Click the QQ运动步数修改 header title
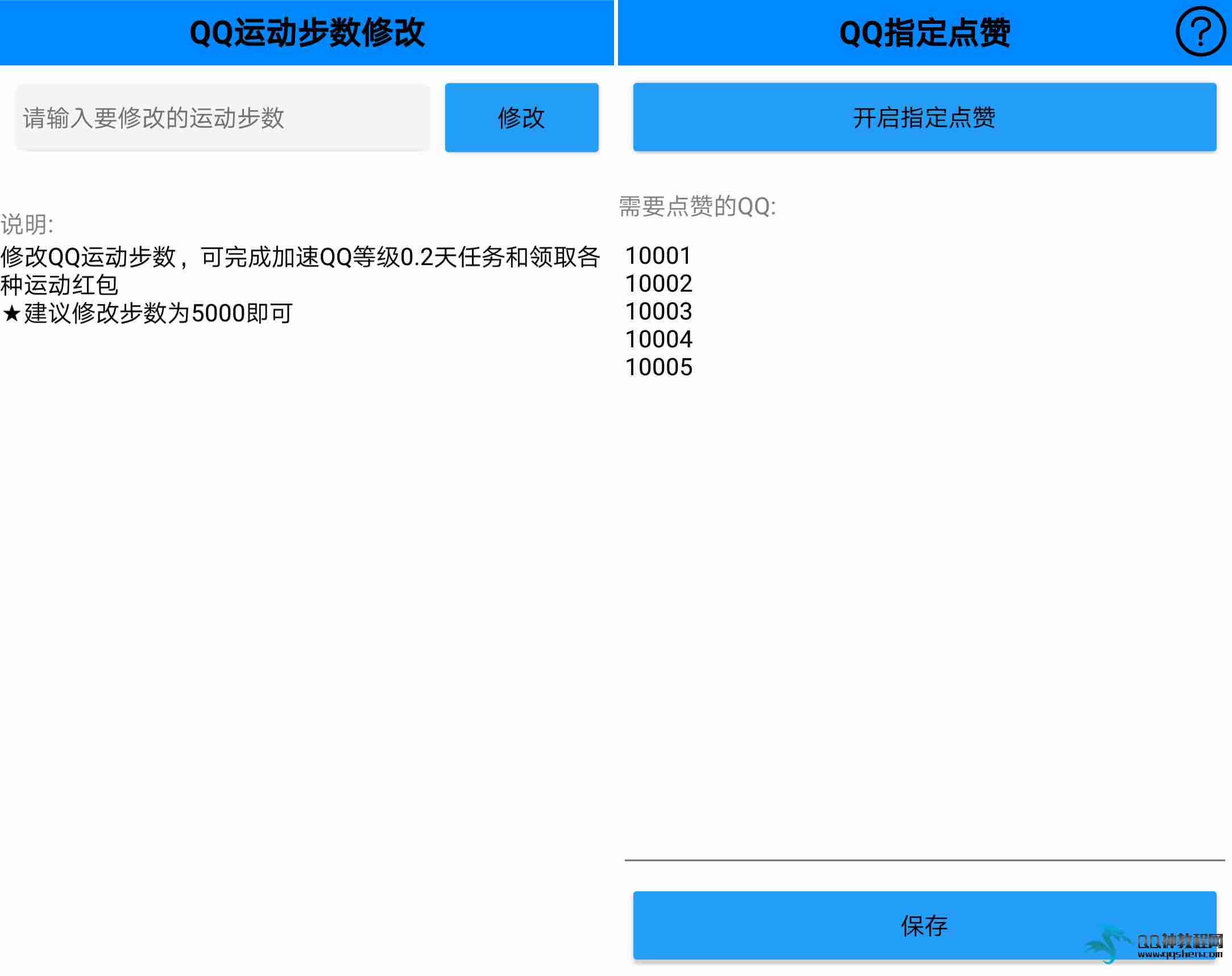Viewport: 1232px width, 976px height. [307, 32]
